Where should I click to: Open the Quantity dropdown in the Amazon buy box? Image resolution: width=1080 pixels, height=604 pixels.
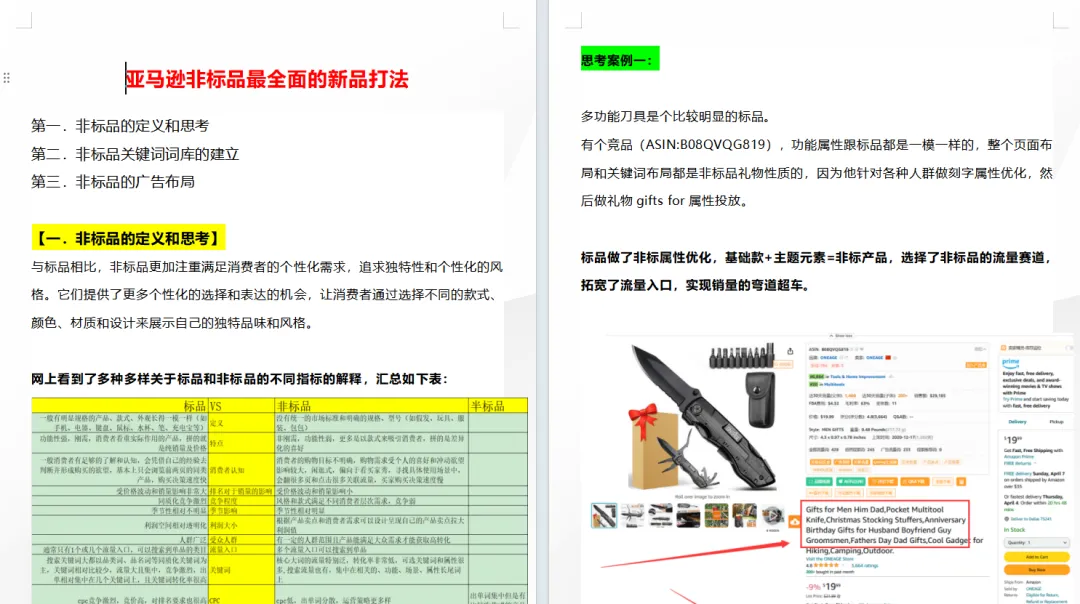coord(1036,543)
